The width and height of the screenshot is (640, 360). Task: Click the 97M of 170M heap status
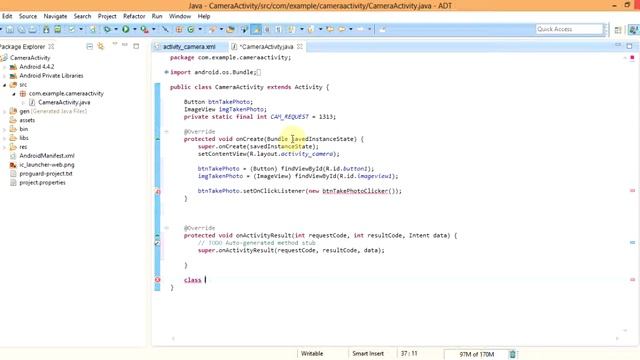[x=476, y=354]
